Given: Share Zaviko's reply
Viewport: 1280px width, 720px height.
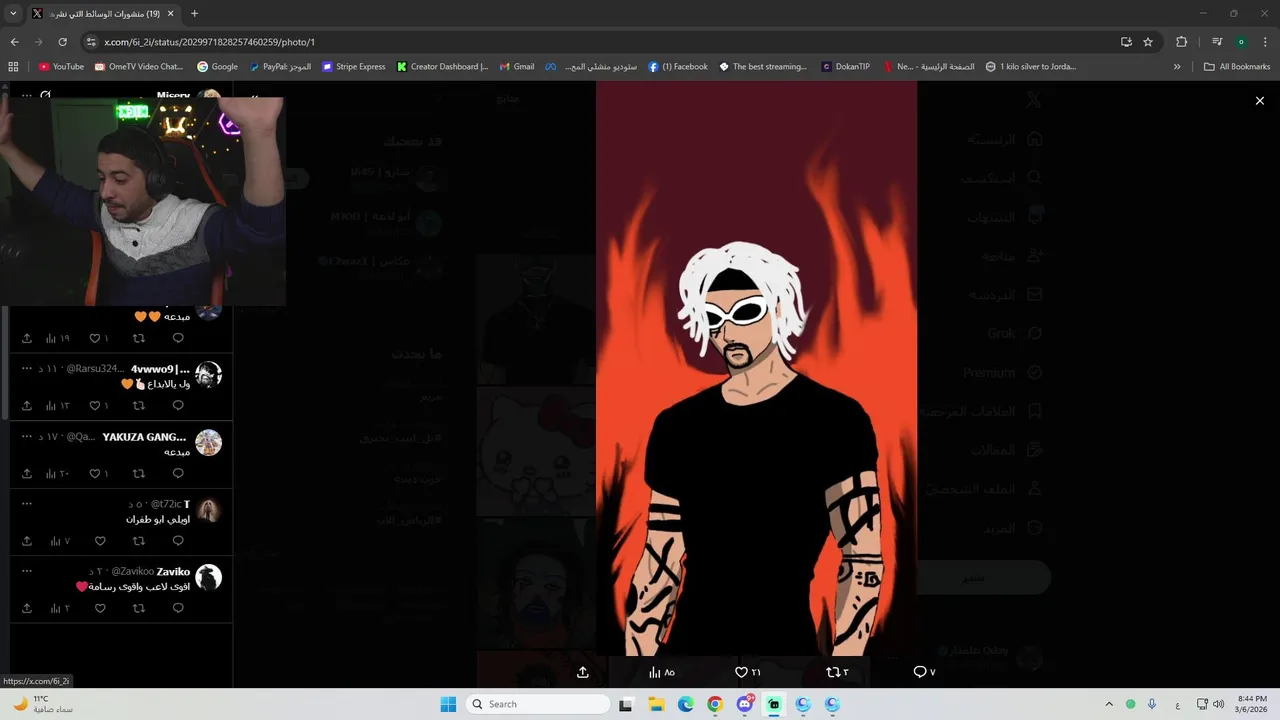Looking at the screenshot, I should 27,608.
